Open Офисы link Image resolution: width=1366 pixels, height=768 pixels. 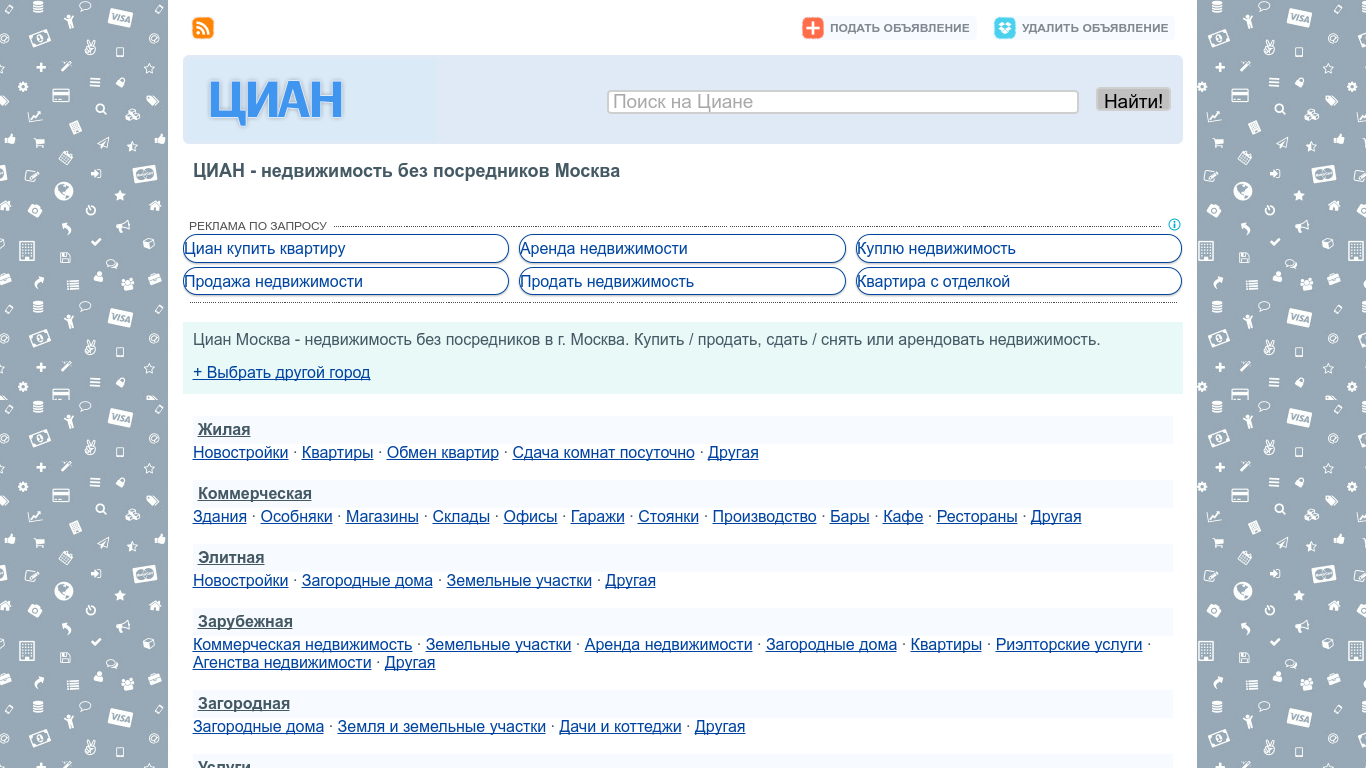530,517
